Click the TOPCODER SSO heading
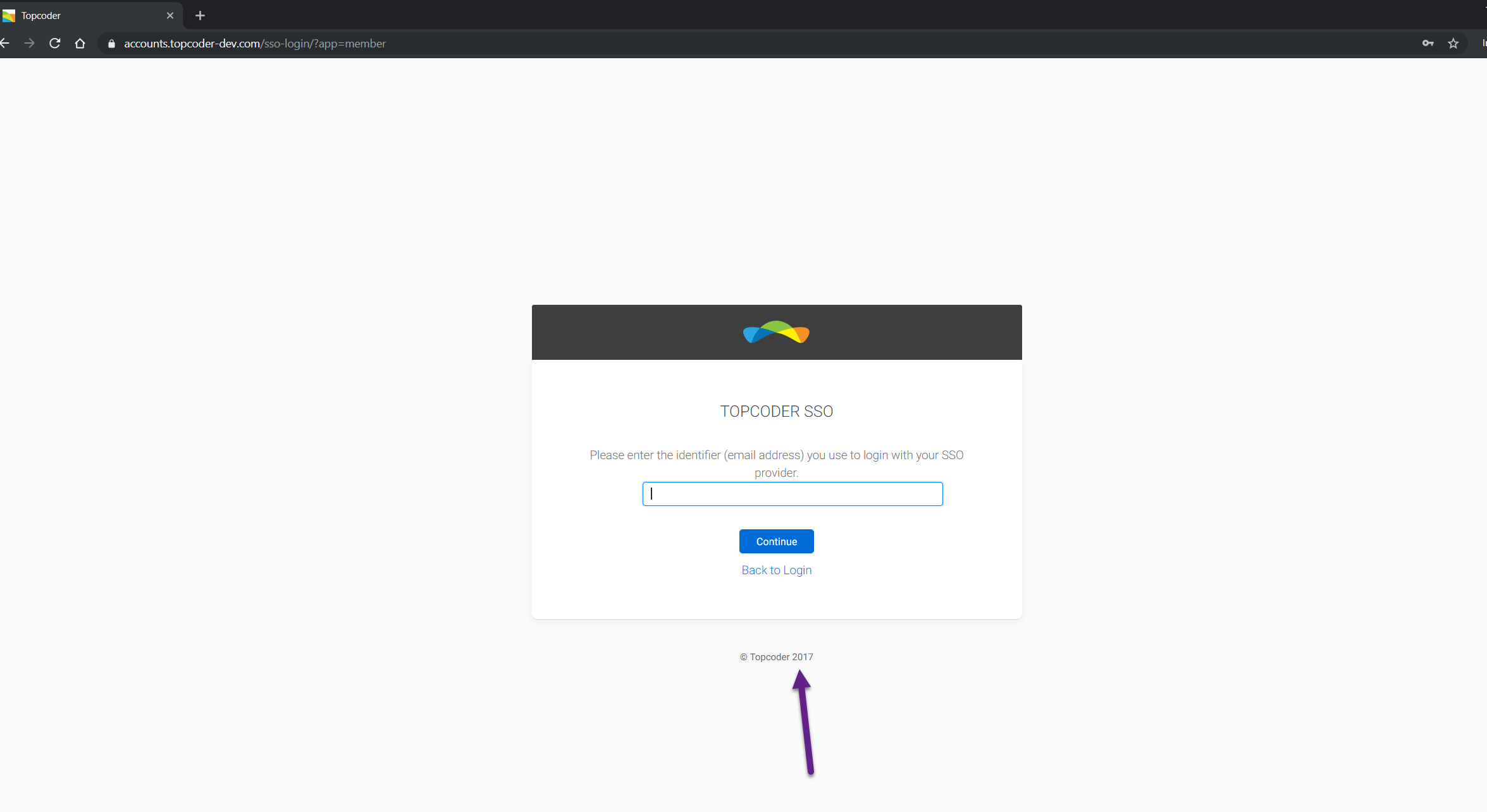The height and width of the screenshot is (812, 1487). click(776, 412)
